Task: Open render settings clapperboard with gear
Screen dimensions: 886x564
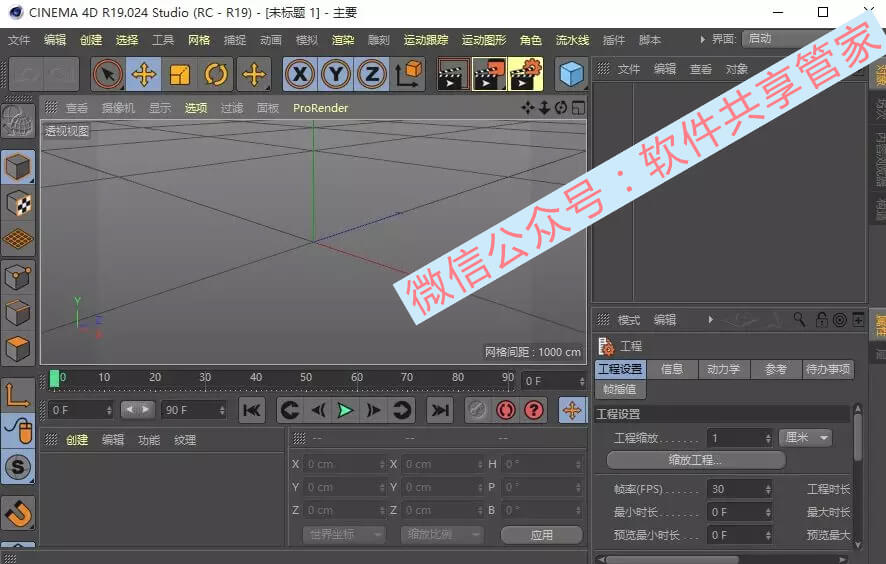Action: pyautogui.click(x=526, y=74)
